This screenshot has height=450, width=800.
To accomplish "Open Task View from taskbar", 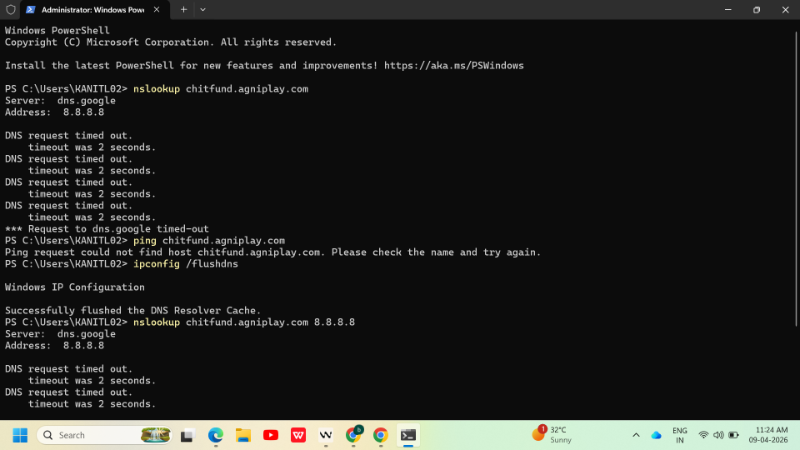I will point(187,435).
